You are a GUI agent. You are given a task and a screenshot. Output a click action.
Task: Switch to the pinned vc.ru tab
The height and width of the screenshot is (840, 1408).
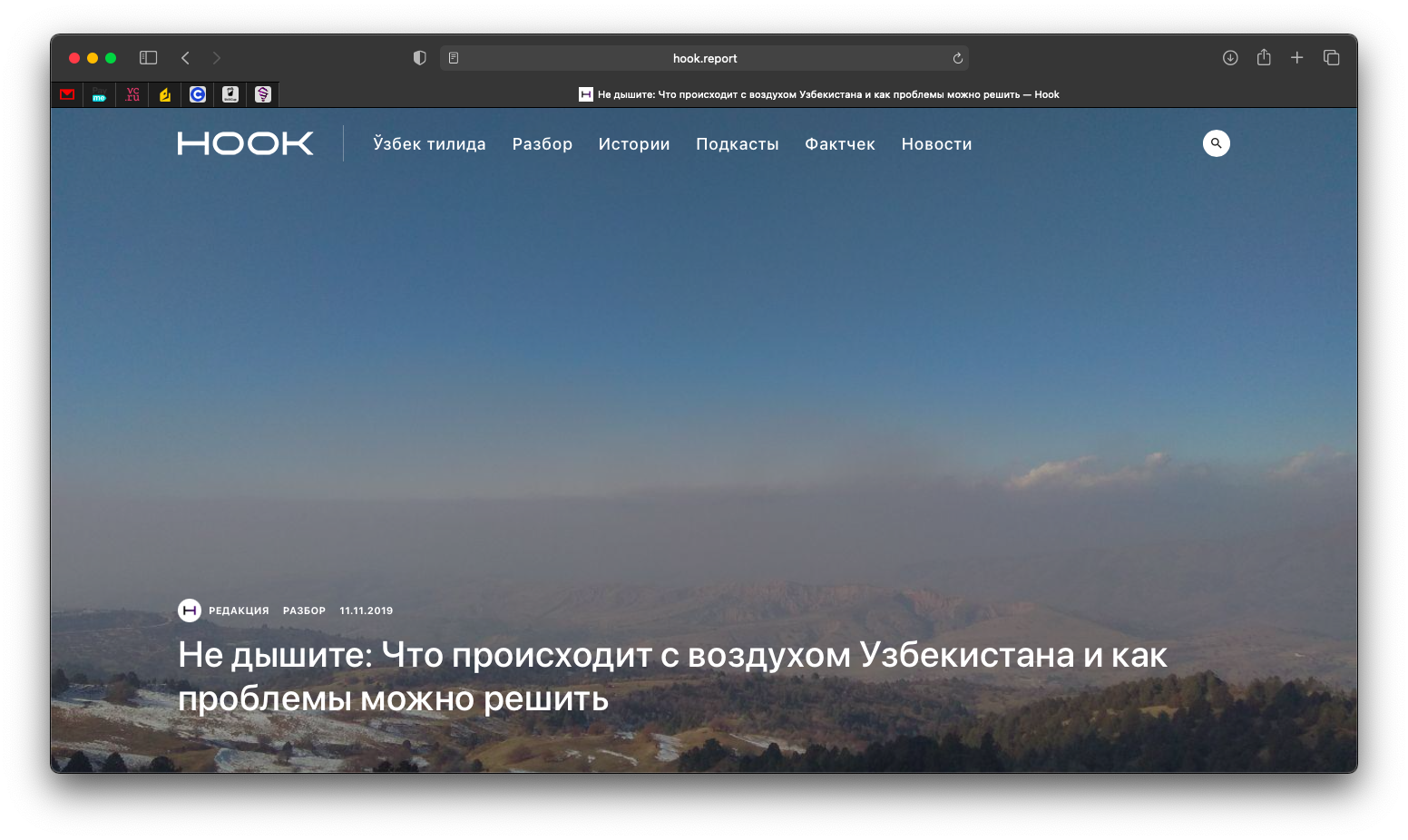click(x=132, y=94)
